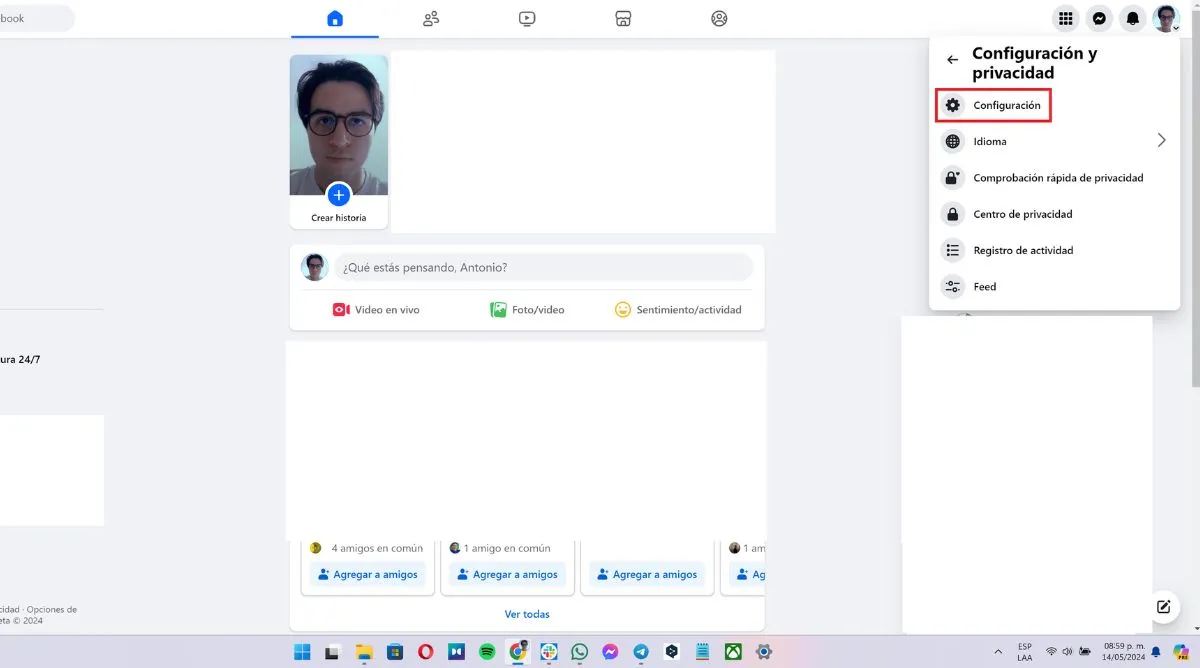
Task: Select the Friends icon in top navigation
Action: point(431,18)
